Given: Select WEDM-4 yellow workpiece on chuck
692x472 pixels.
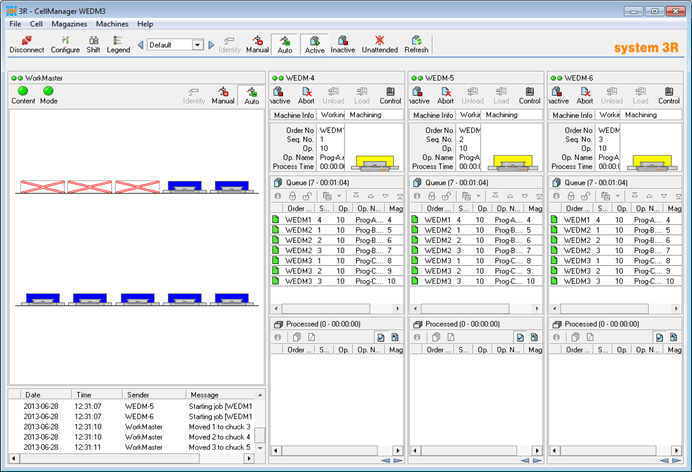Looking at the screenshot, I should click(374, 162).
